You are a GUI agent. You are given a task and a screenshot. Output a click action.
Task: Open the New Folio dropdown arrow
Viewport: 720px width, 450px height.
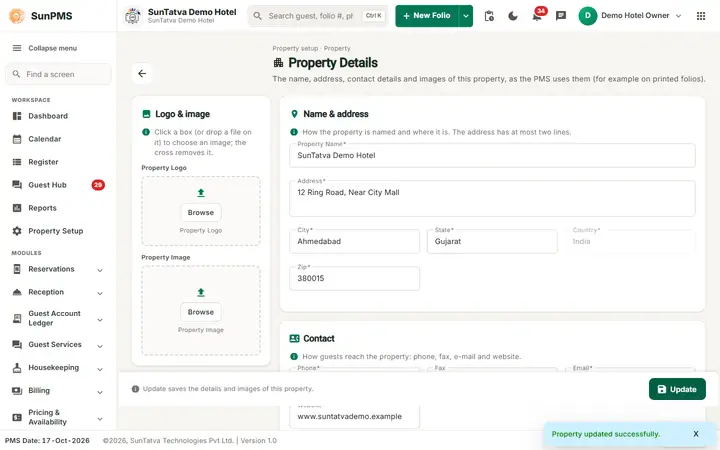tap(466, 16)
